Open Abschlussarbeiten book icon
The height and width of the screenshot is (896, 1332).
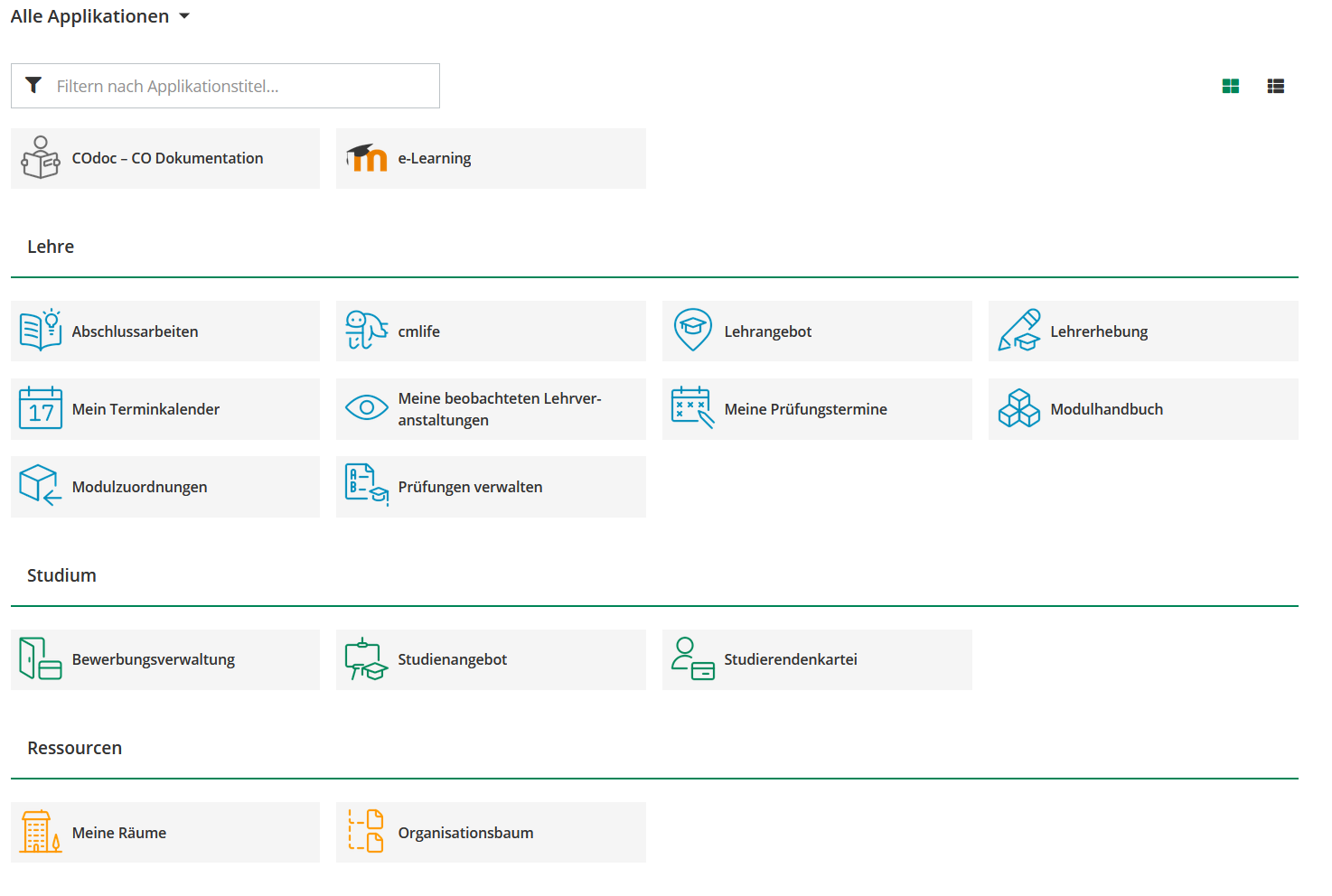(x=41, y=331)
